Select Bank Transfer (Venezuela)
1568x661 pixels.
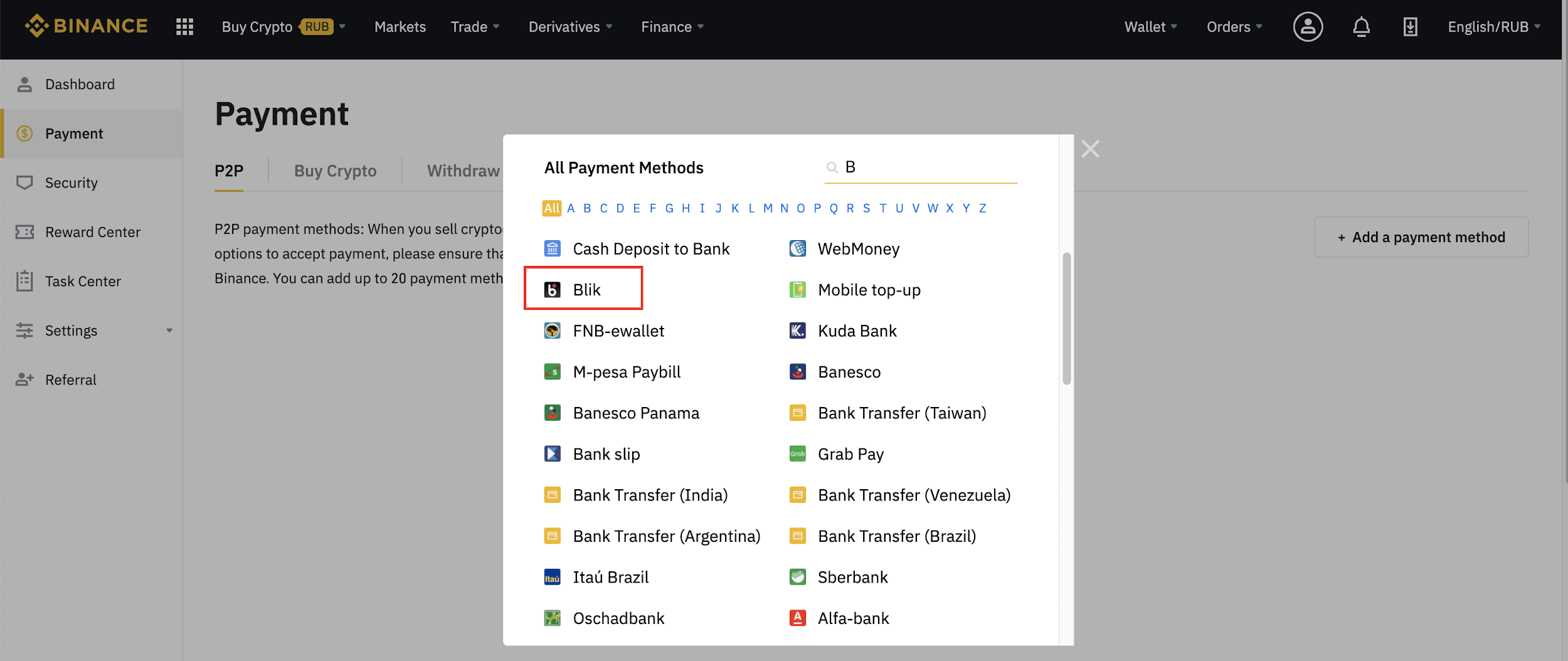click(900, 495)
